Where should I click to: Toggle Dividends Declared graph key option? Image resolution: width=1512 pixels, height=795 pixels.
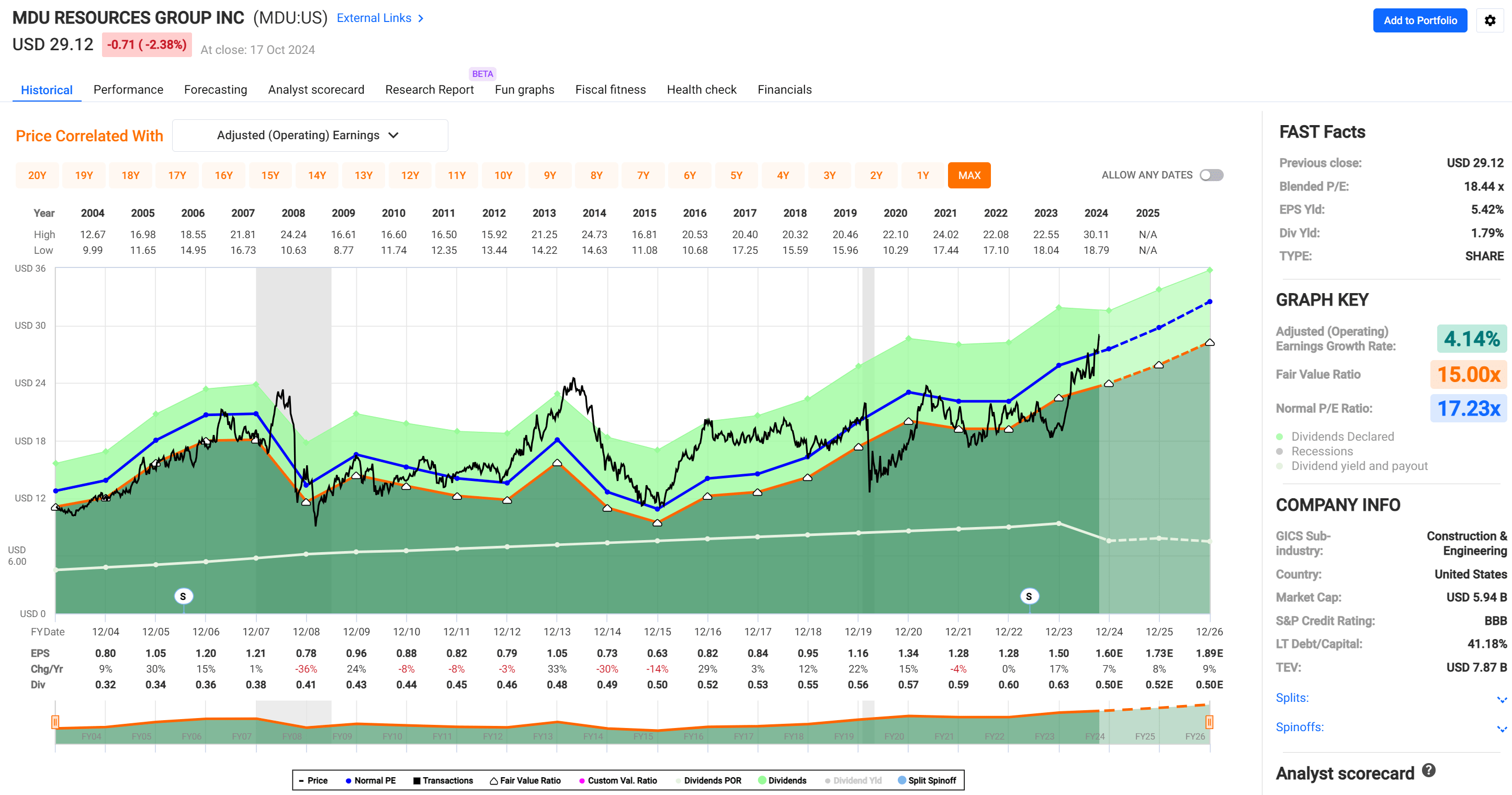[x=1342, y=436]
